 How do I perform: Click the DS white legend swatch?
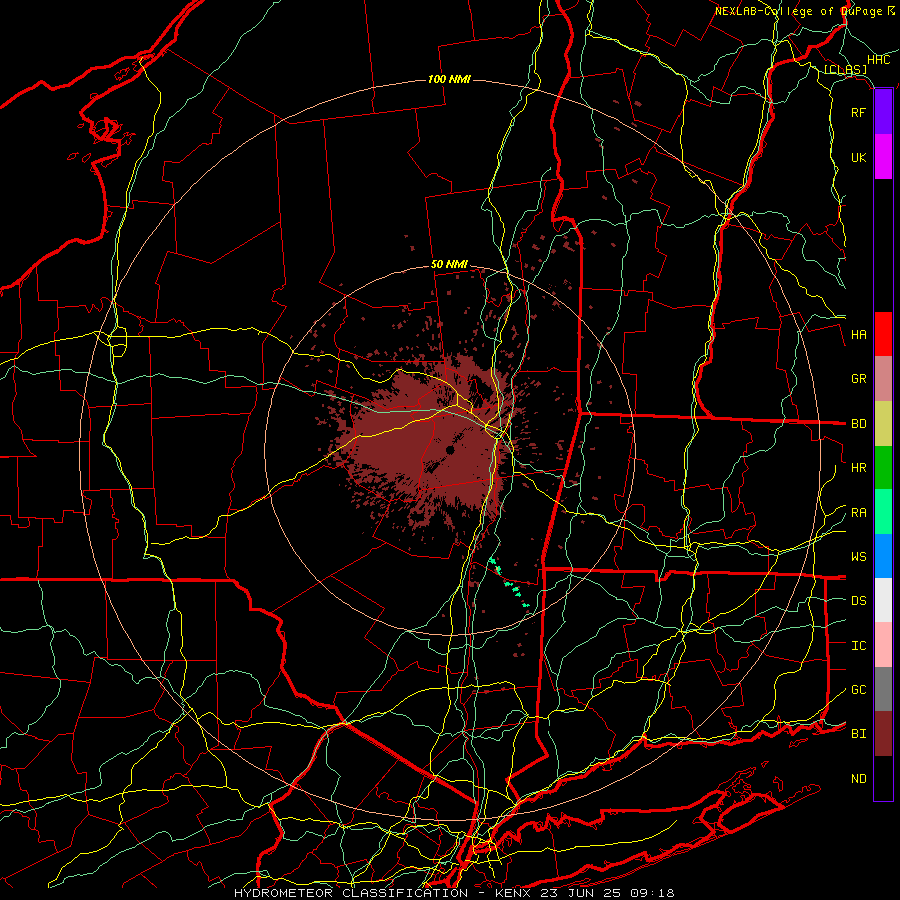tap(883, 600)
